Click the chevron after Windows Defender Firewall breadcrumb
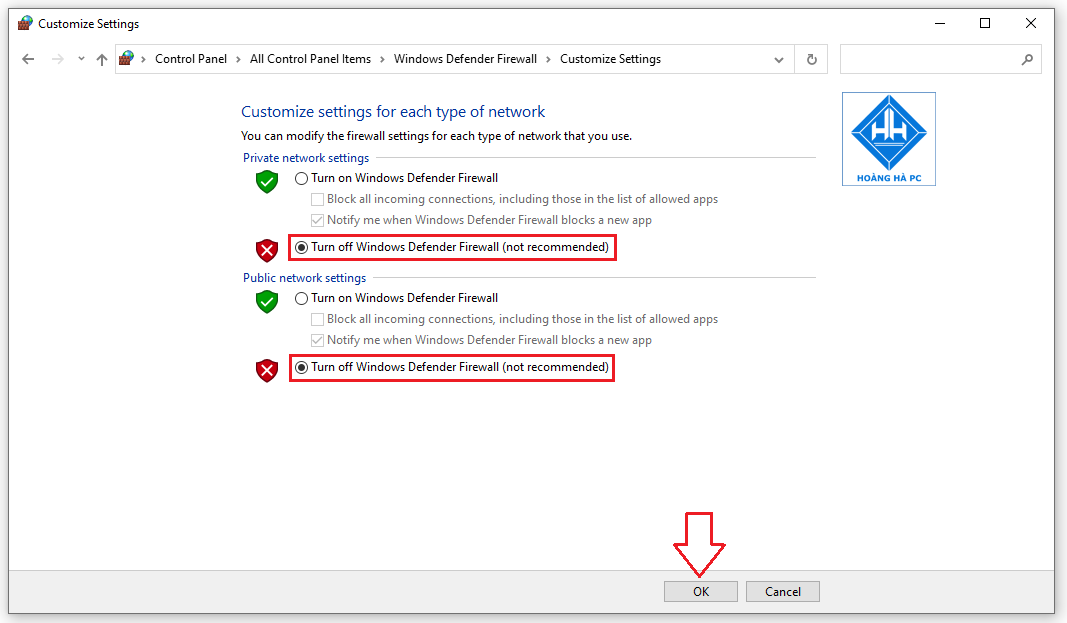The image size is (1067, 623). tap(547, 59)
